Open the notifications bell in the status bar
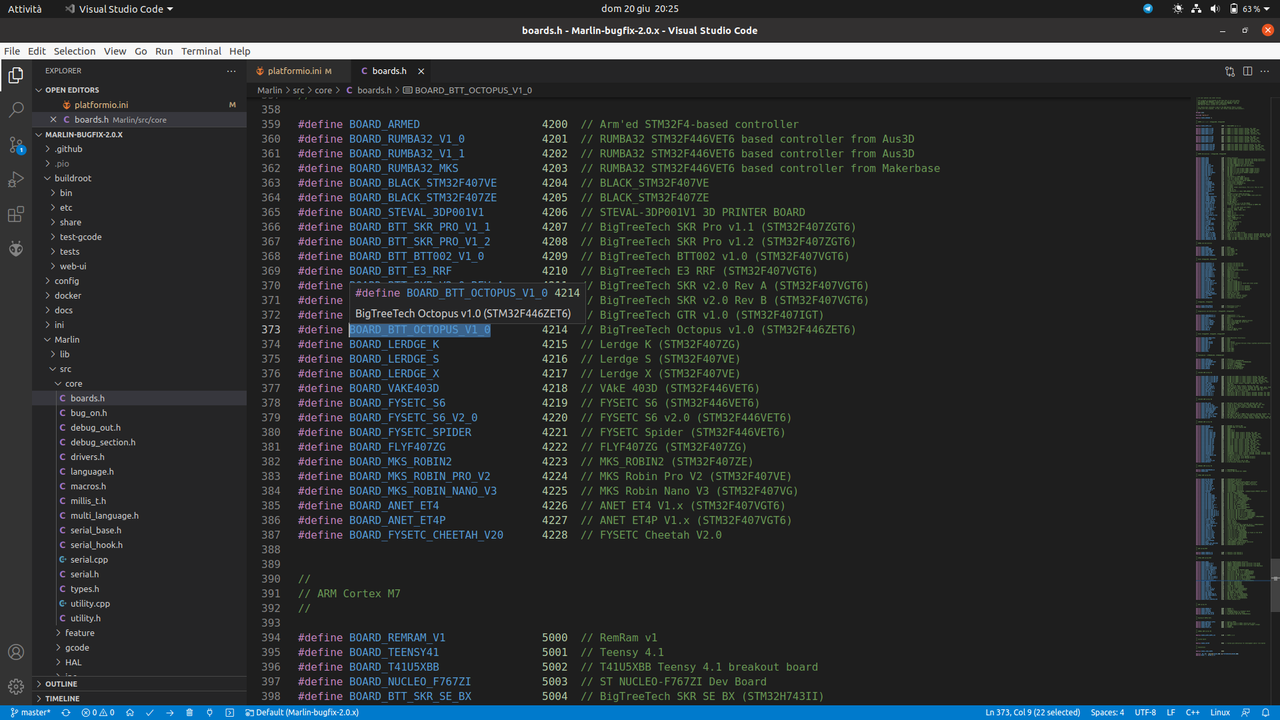 1268,712
